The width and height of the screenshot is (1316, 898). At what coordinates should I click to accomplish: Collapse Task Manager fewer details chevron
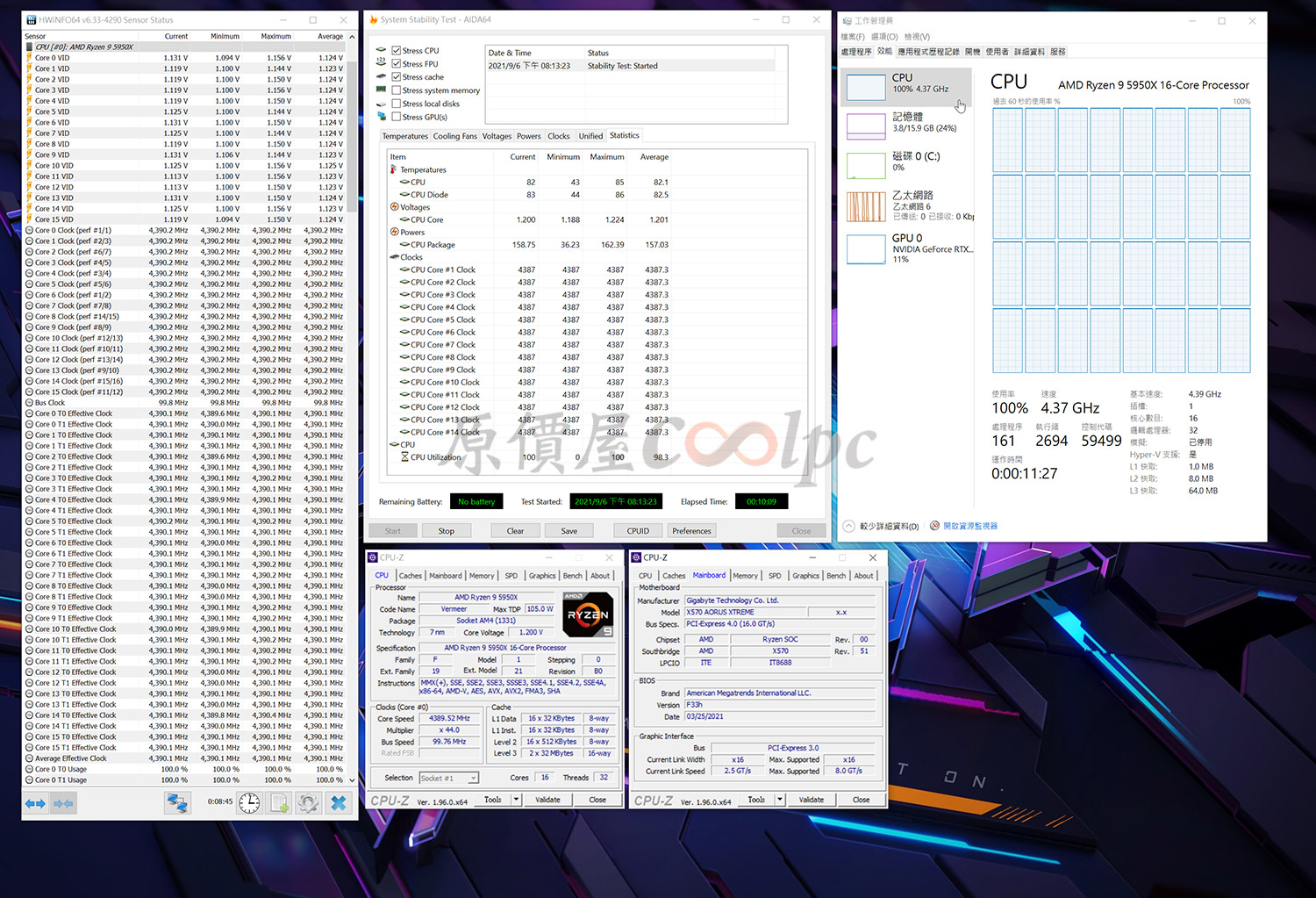coord(848,526)
